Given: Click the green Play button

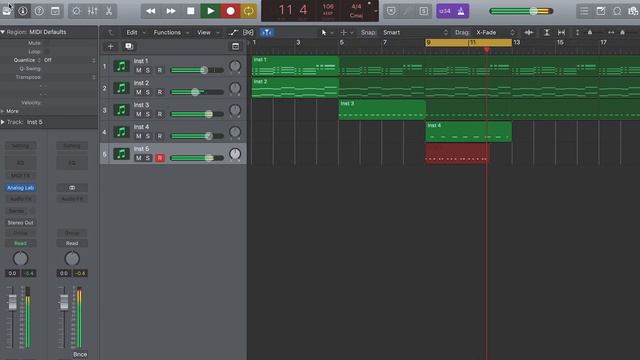Looking at the screenshot, I should (x=211, y=11).
